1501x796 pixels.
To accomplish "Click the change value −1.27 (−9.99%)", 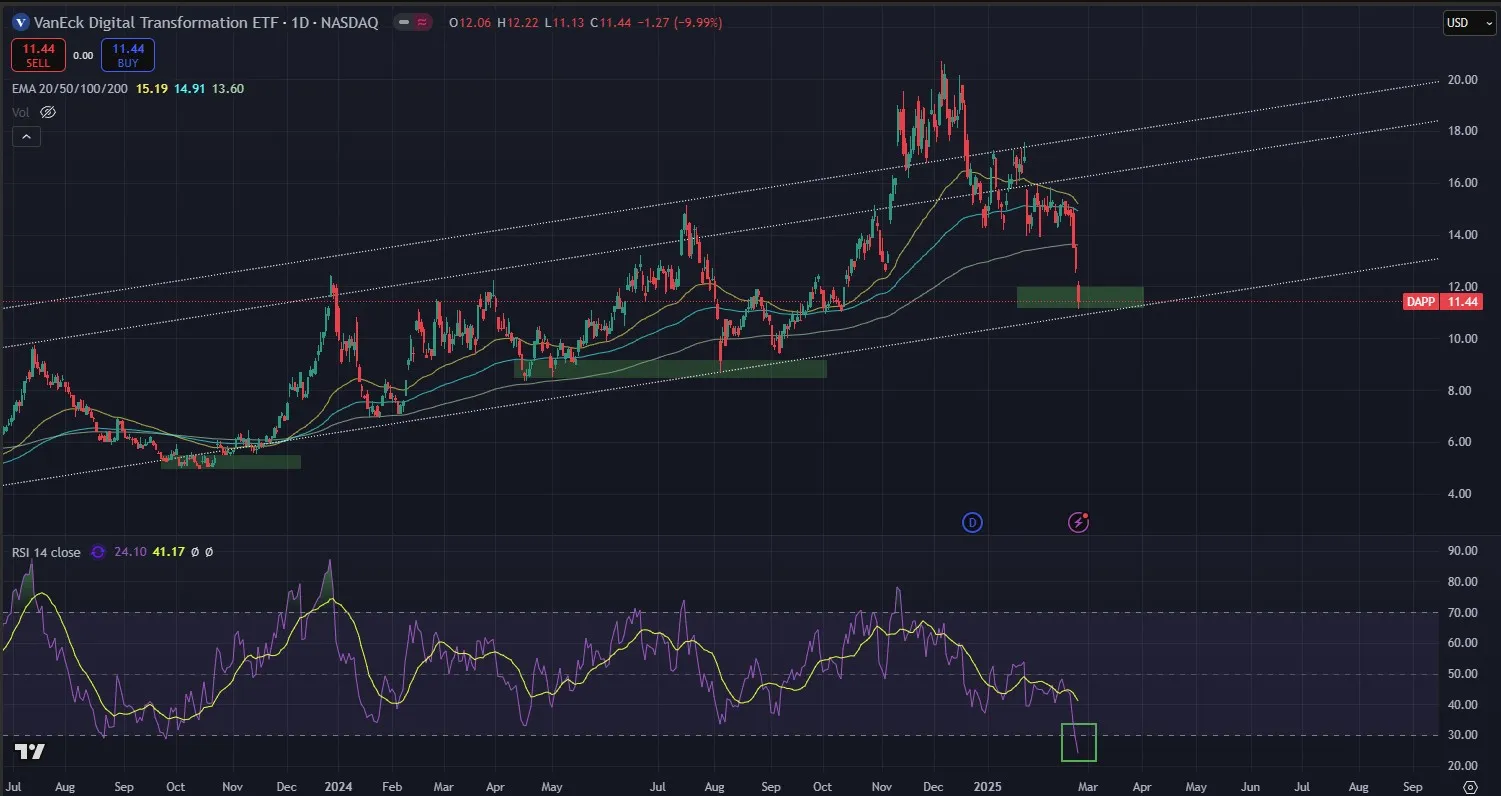I will point(680,22).
